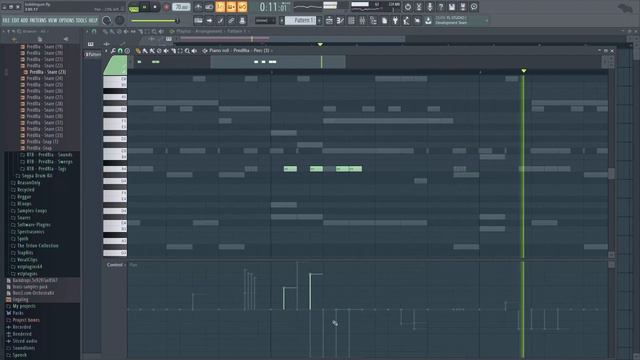Click the save project icon
Screen dimensions: 640x360
452,7
